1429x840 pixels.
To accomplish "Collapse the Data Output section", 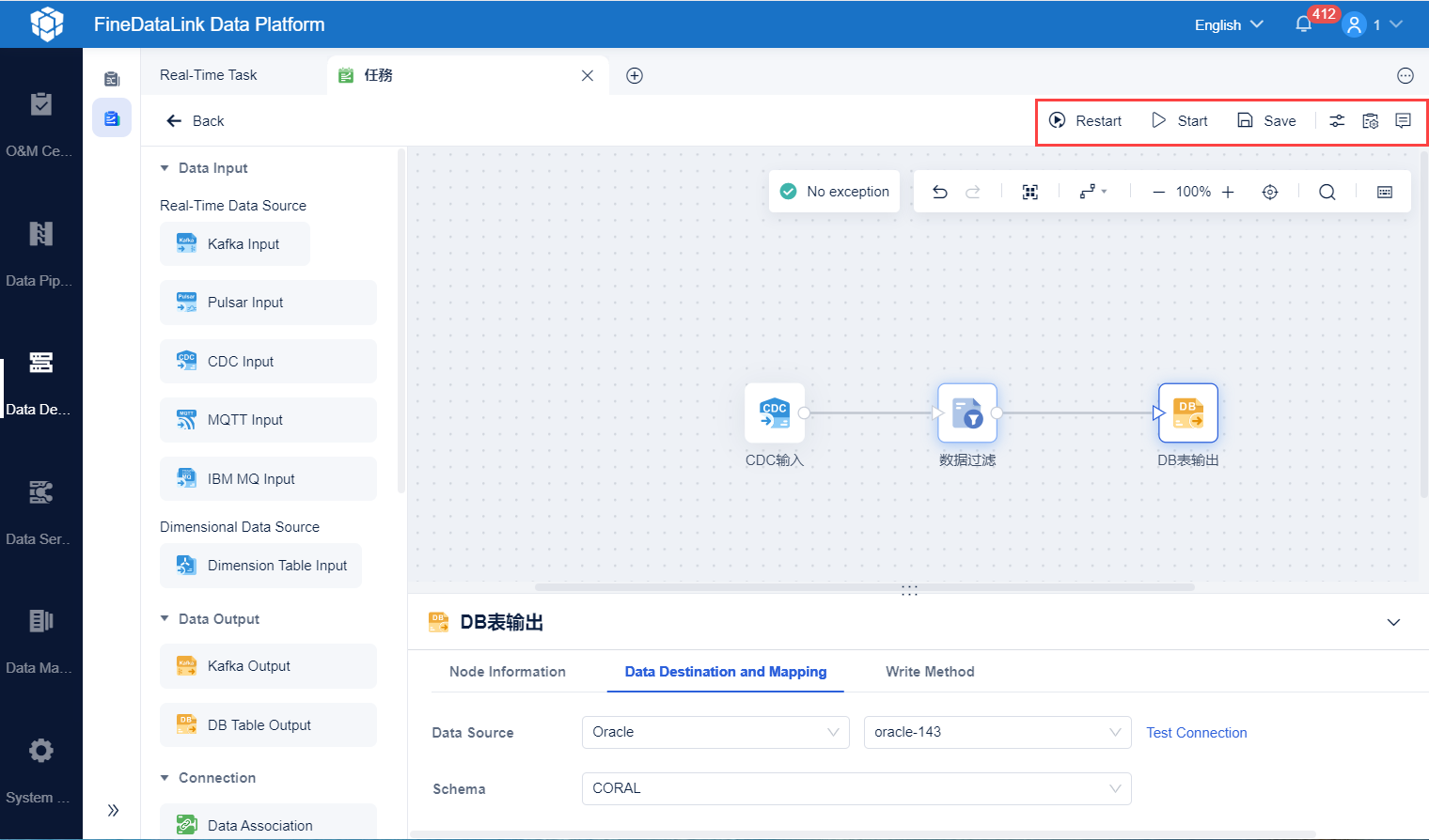I will click(165, 619).
